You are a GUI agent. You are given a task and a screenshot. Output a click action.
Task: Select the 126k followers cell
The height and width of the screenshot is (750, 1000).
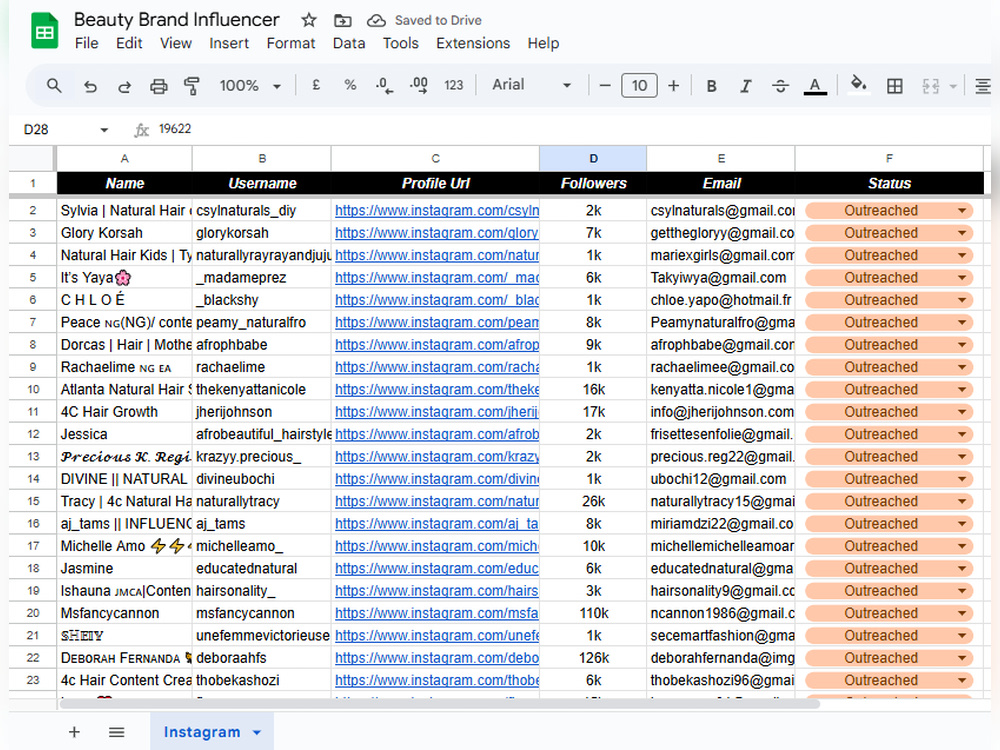click(x=593, y=658)
